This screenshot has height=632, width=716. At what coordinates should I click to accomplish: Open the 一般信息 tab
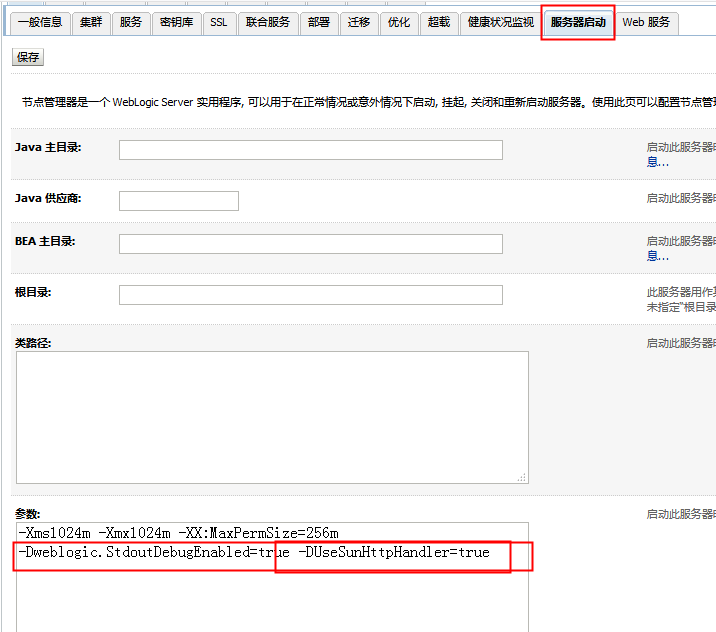click(x=40, y=22)
